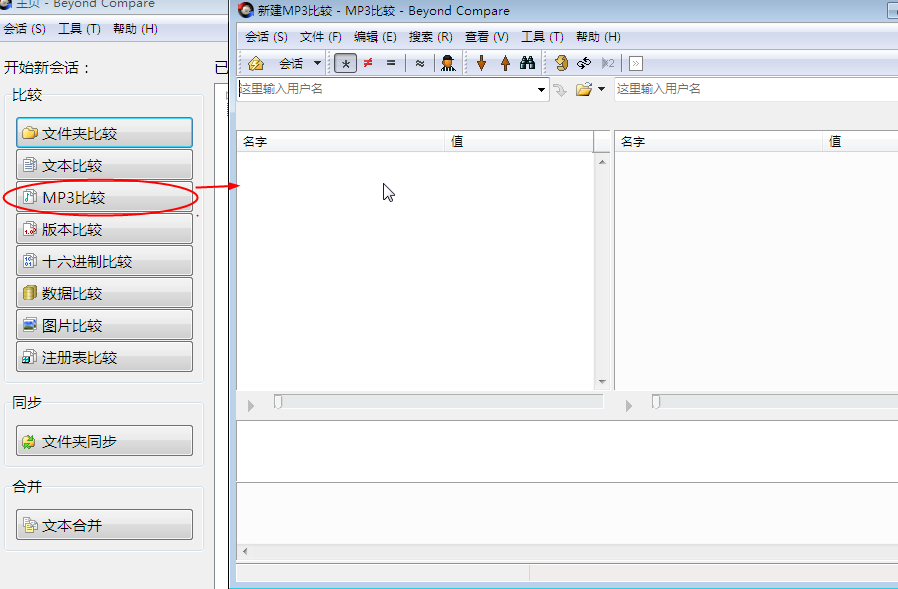Viewport: 898px width, 589px height.
Task: Open the rules referee icon
Action: pos(448,63)
